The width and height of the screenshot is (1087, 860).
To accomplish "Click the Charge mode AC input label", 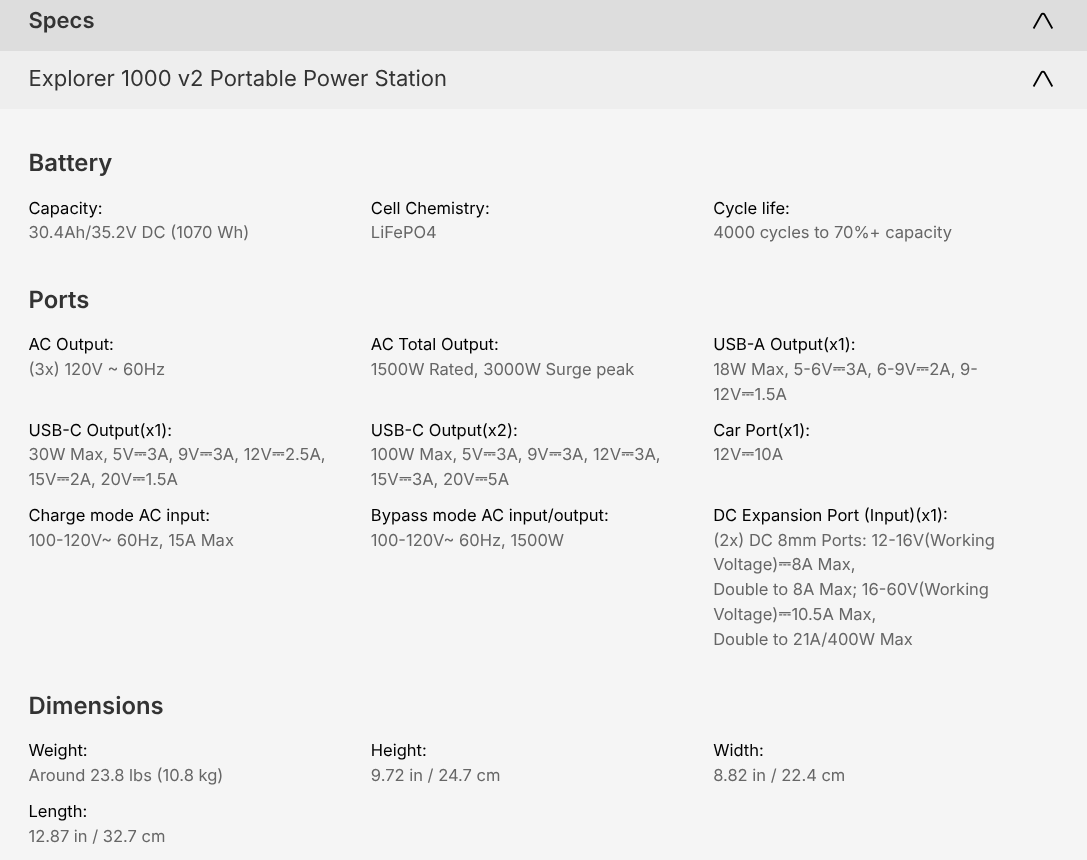I will [x=119, y=516].
